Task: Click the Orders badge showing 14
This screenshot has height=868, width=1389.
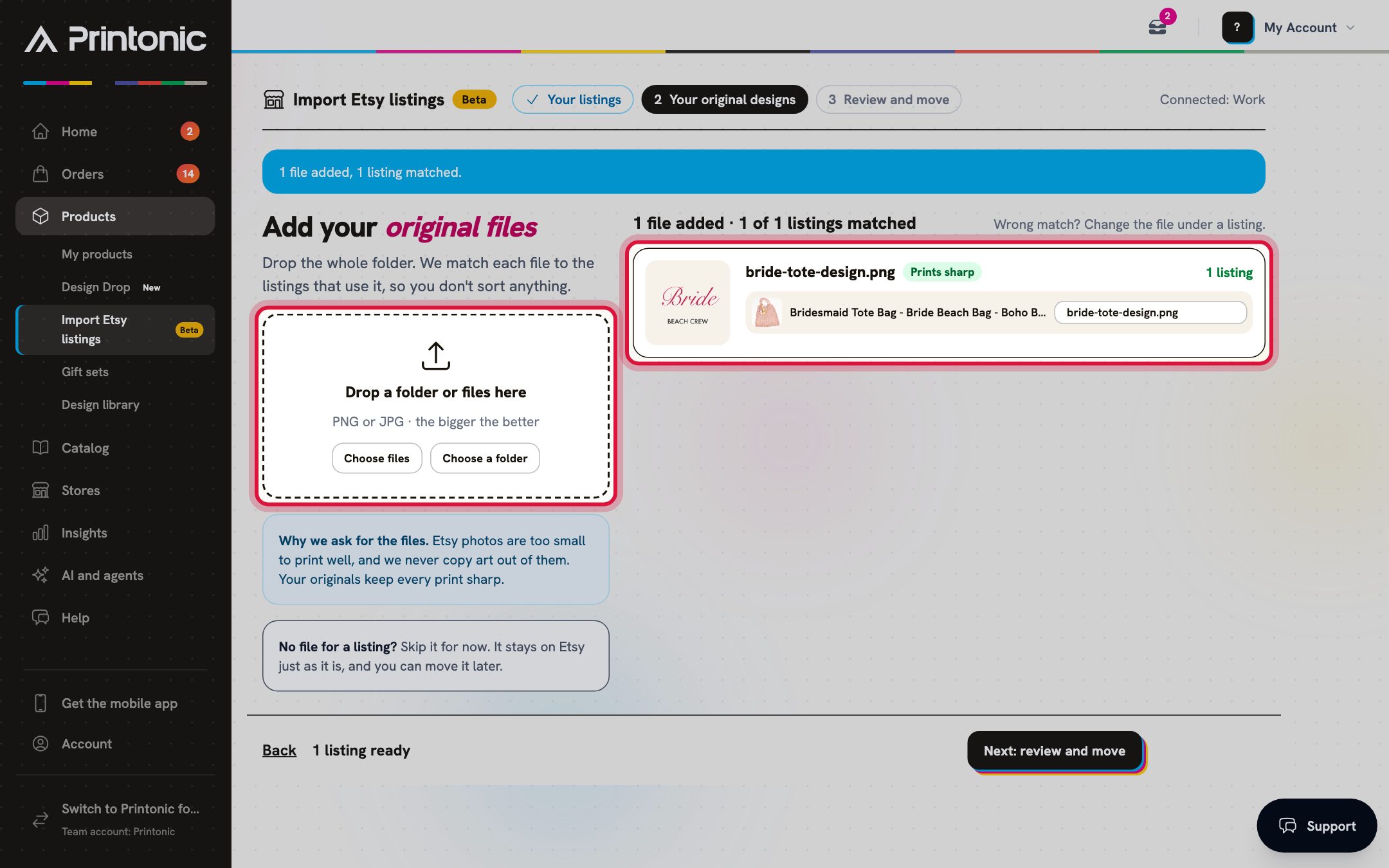Action: (x=188, y=174)
